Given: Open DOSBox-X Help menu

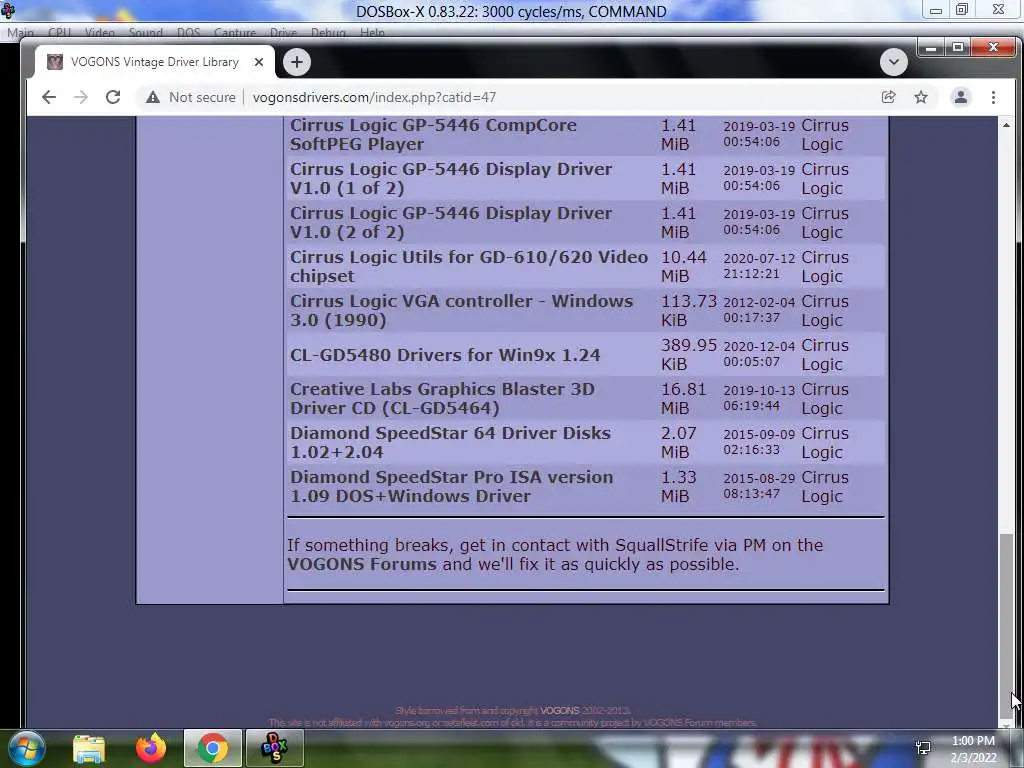Looking at the screenshot, I should point(372,33).
